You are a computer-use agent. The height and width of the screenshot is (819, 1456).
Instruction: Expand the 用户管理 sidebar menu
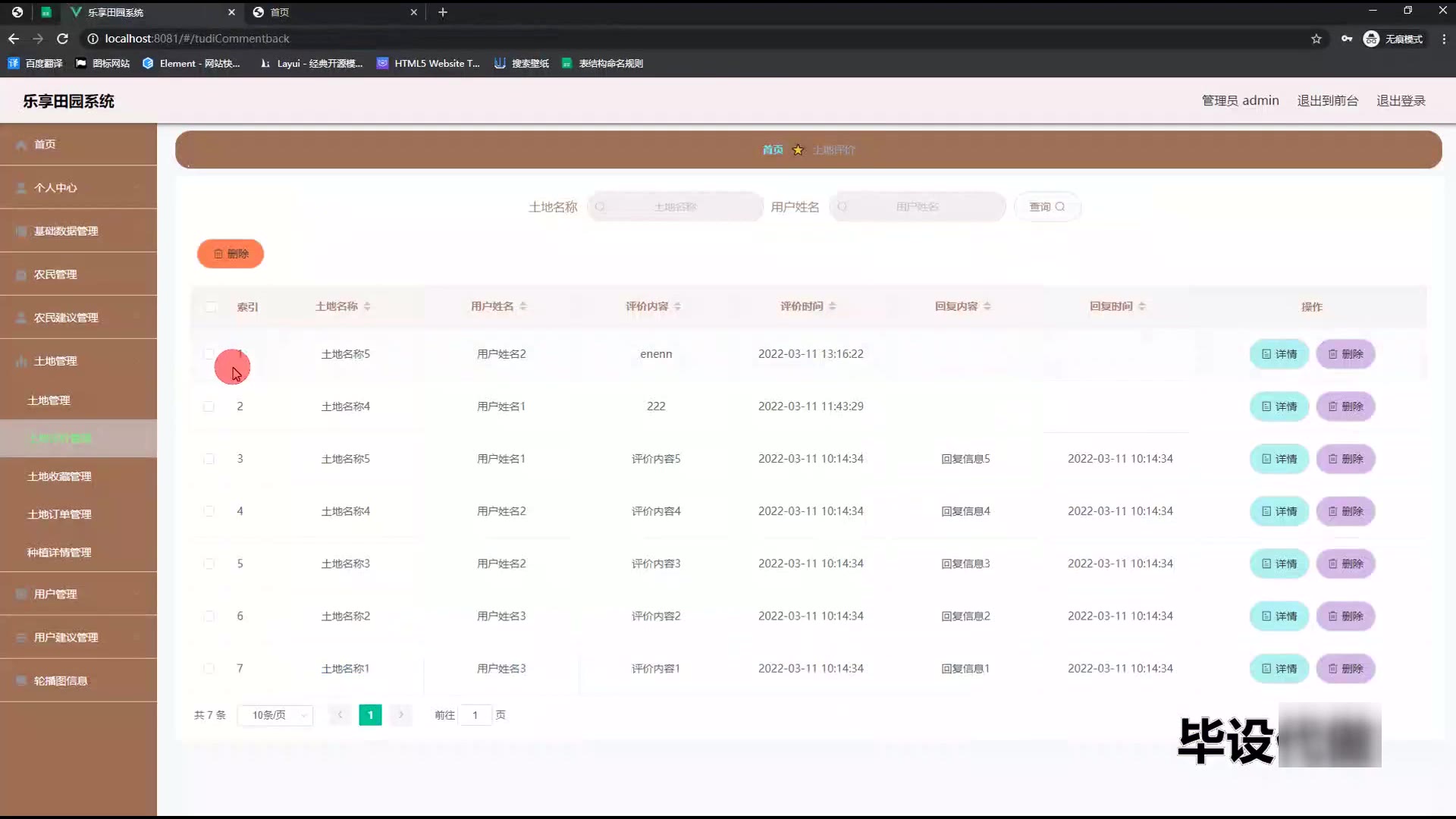78,594
